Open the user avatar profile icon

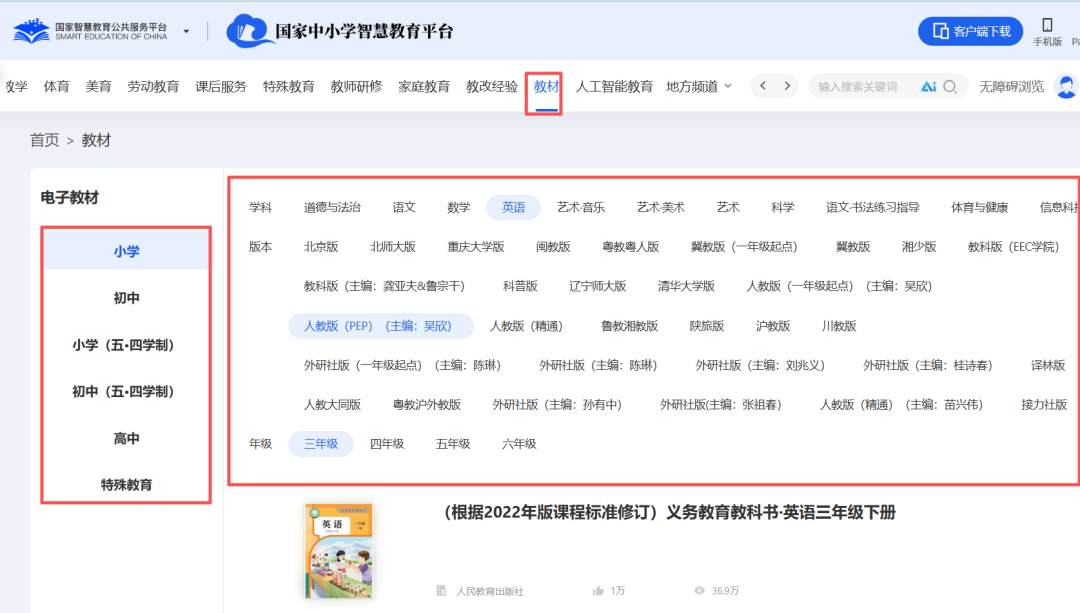click(x=1067, y=86)
